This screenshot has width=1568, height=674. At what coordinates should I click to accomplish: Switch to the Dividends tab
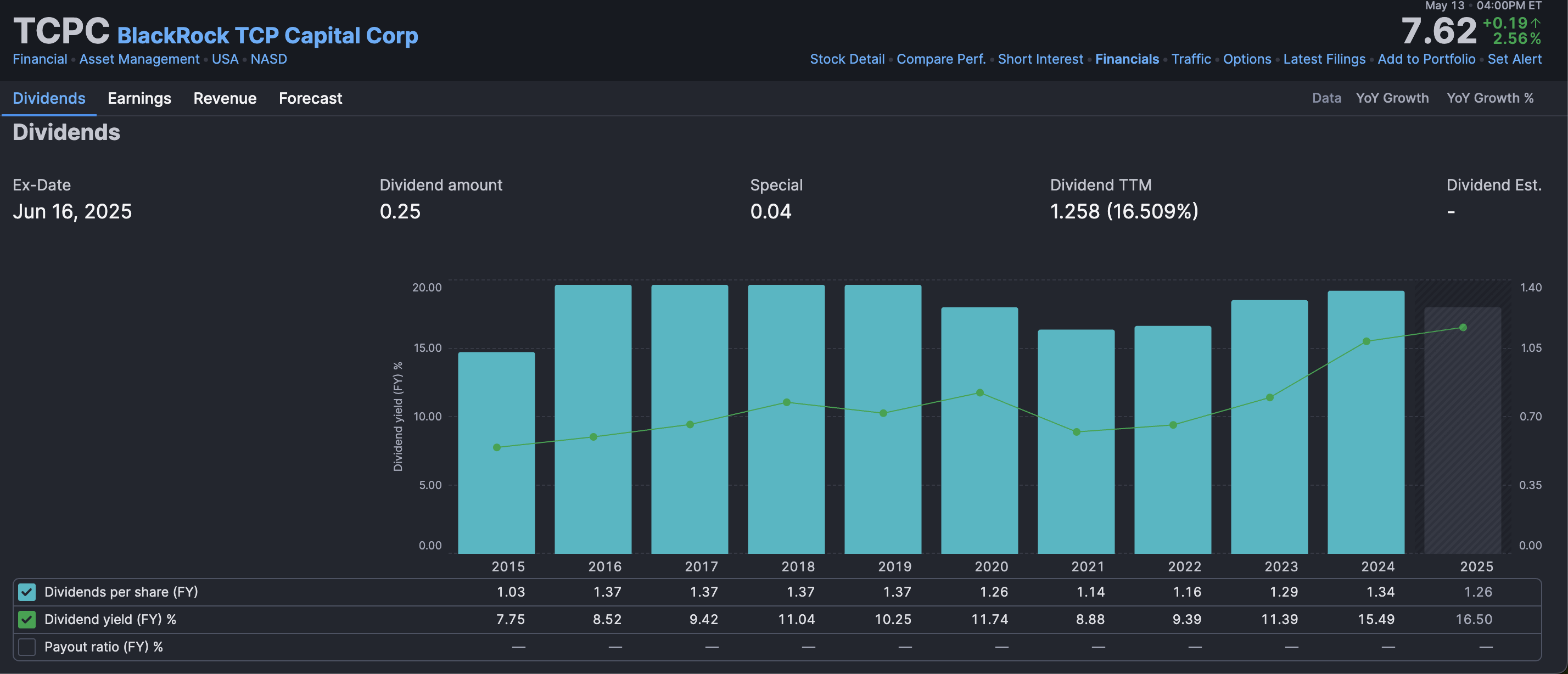tap(49, 98)
